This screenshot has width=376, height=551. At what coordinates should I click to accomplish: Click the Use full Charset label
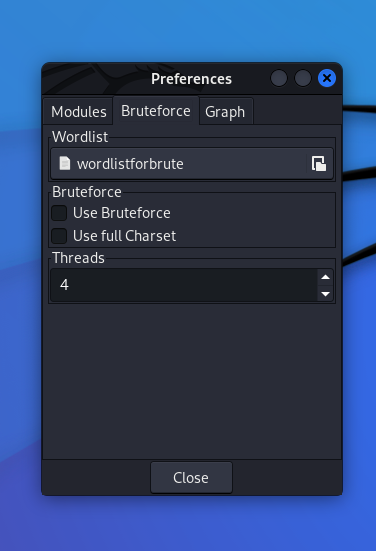tap(124, 236)
